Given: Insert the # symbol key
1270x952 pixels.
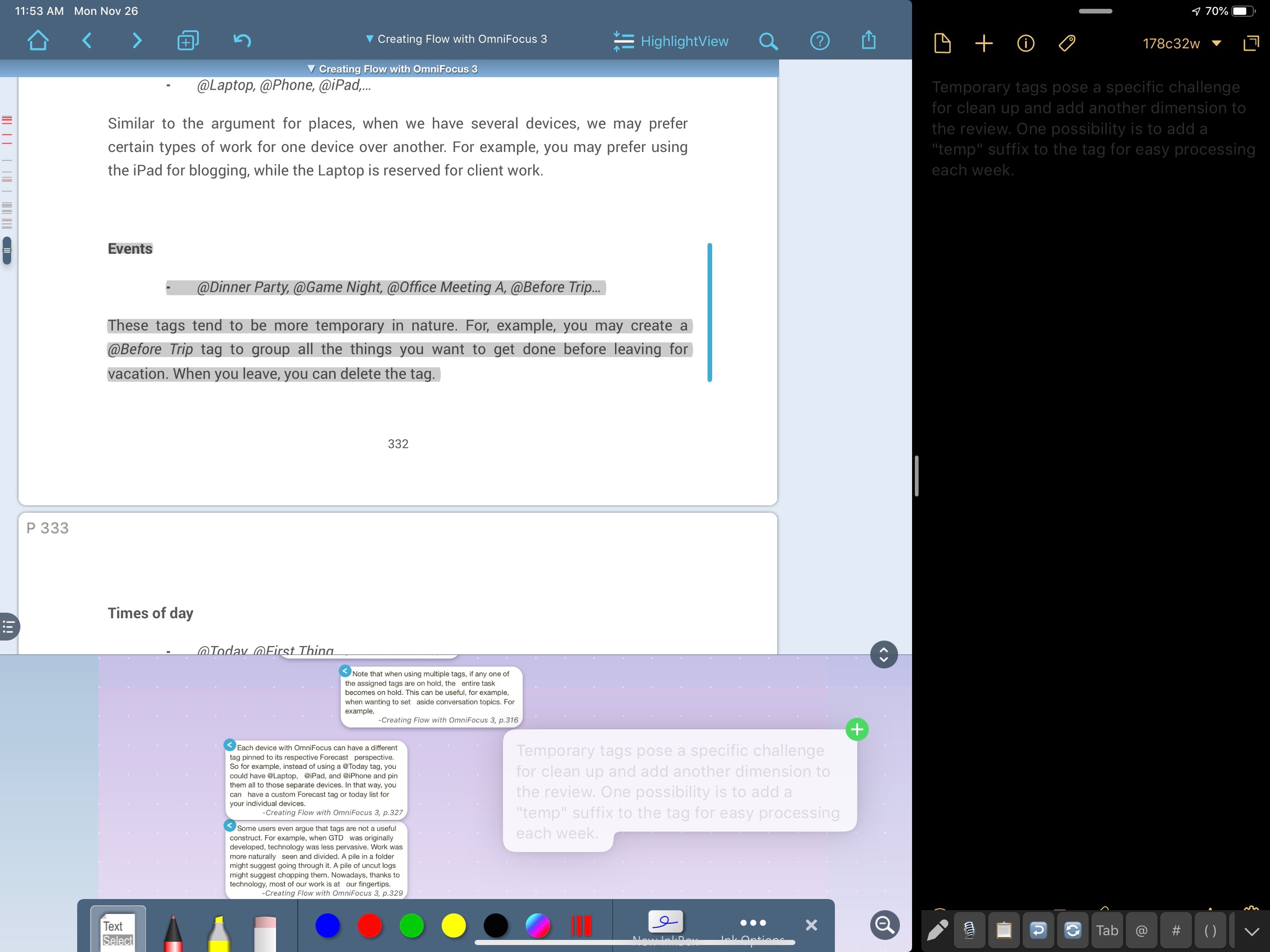Looking at the screenshot, I should pos(1176,930).
